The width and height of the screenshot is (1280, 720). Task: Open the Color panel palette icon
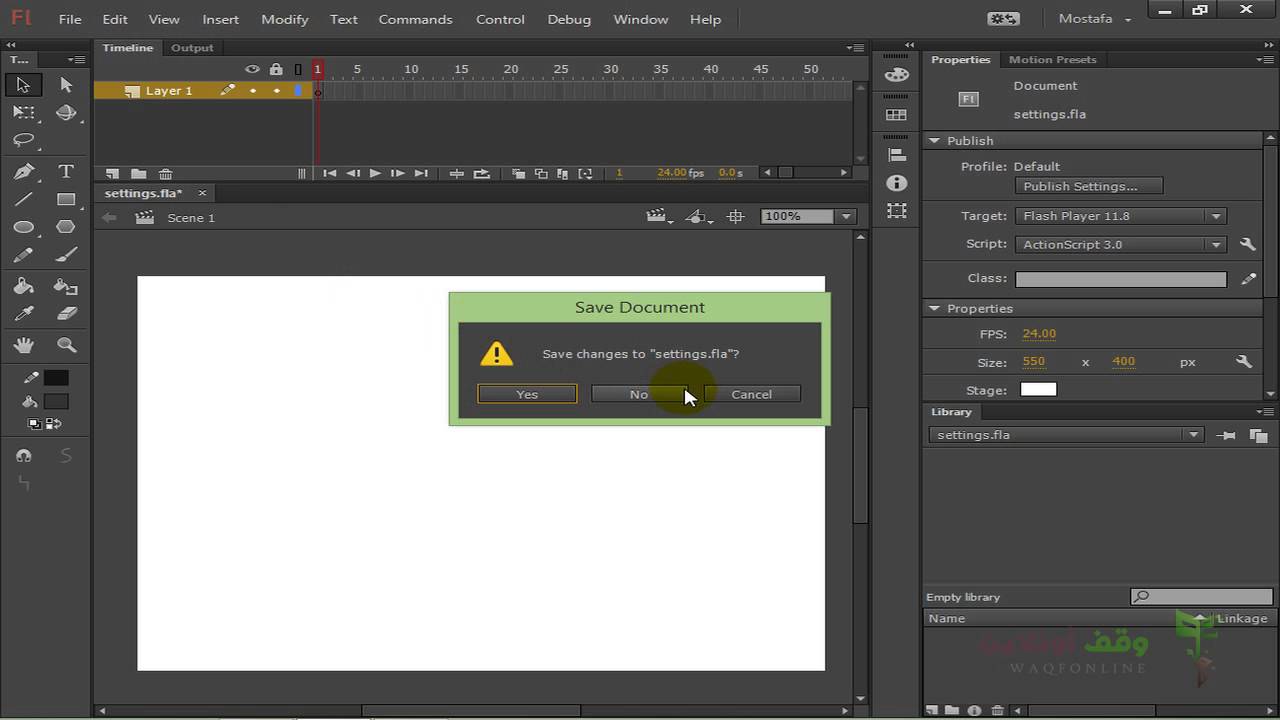[x=897, y=75]
